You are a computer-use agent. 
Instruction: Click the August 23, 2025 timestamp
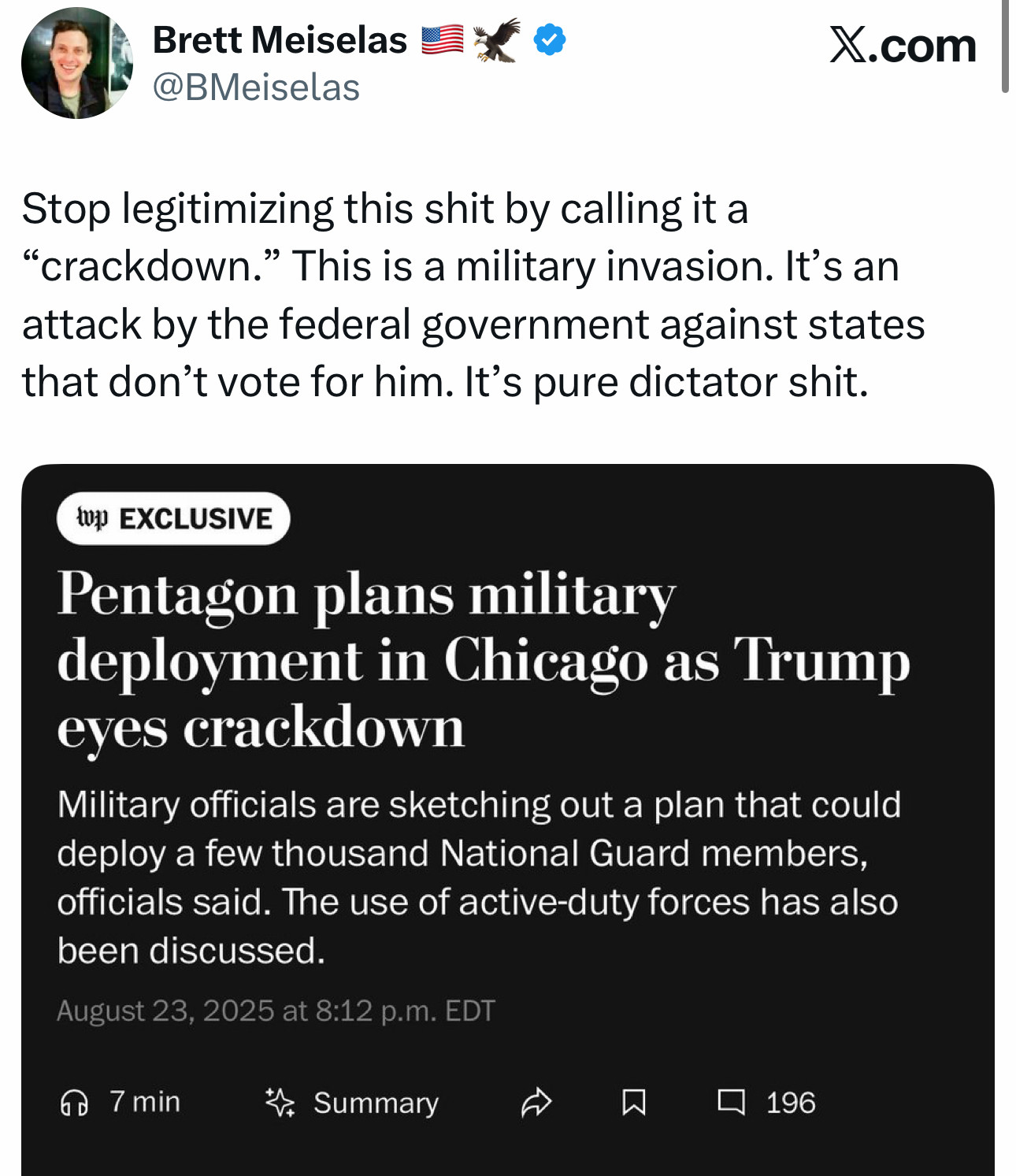pyautogui.click(x=276, y=1011)
